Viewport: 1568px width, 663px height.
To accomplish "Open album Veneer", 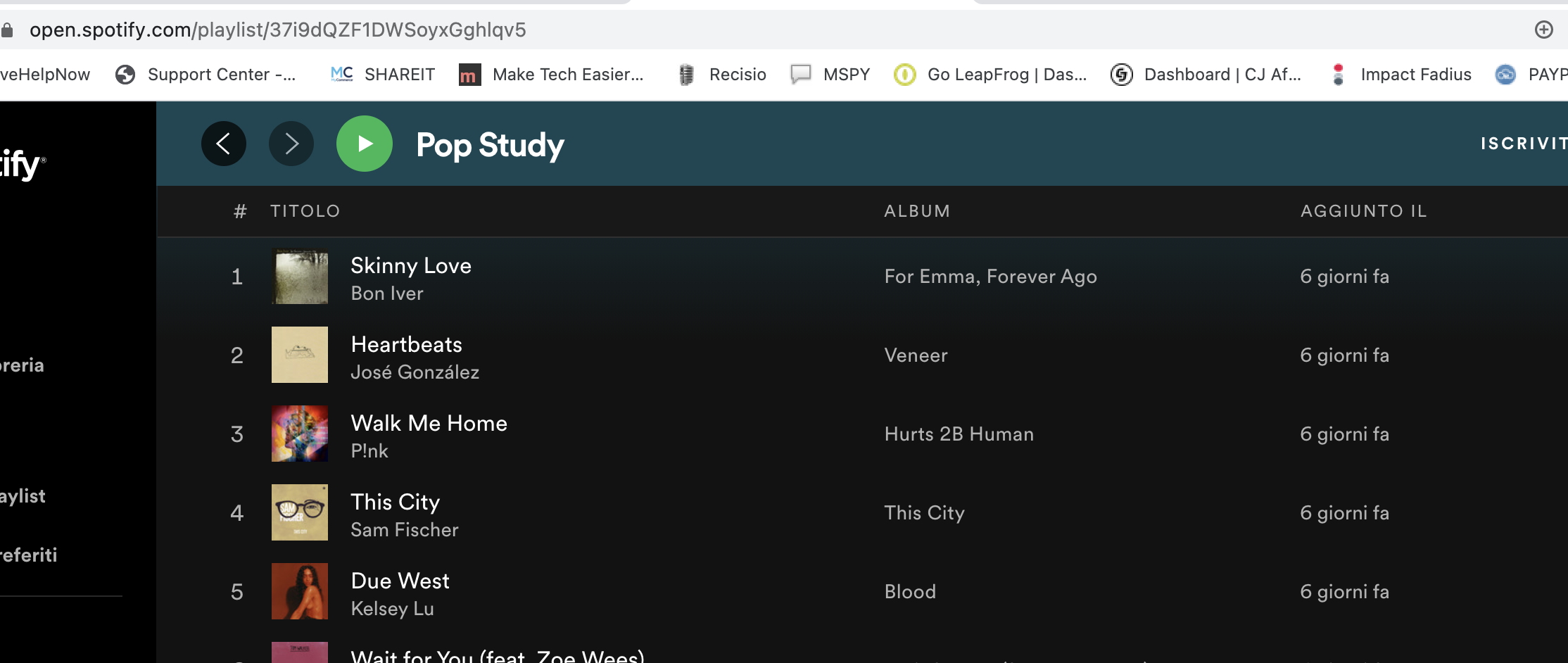I will tap(916, 355).
